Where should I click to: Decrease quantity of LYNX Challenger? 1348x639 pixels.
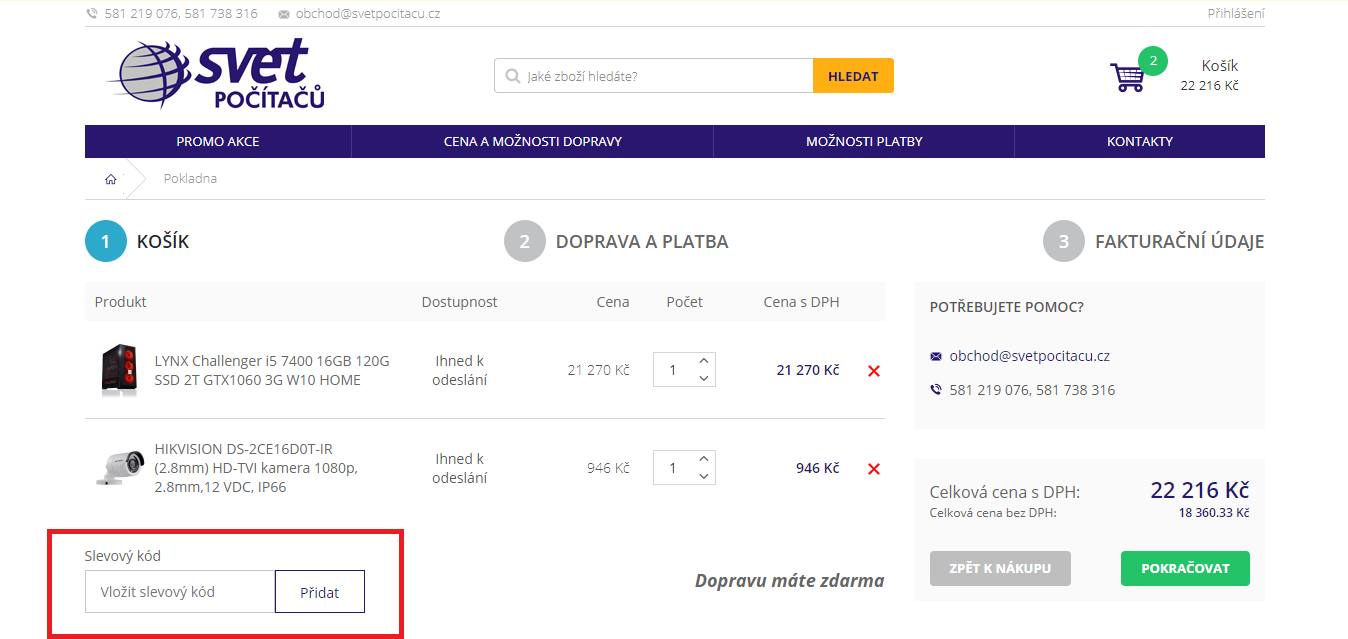704,379
